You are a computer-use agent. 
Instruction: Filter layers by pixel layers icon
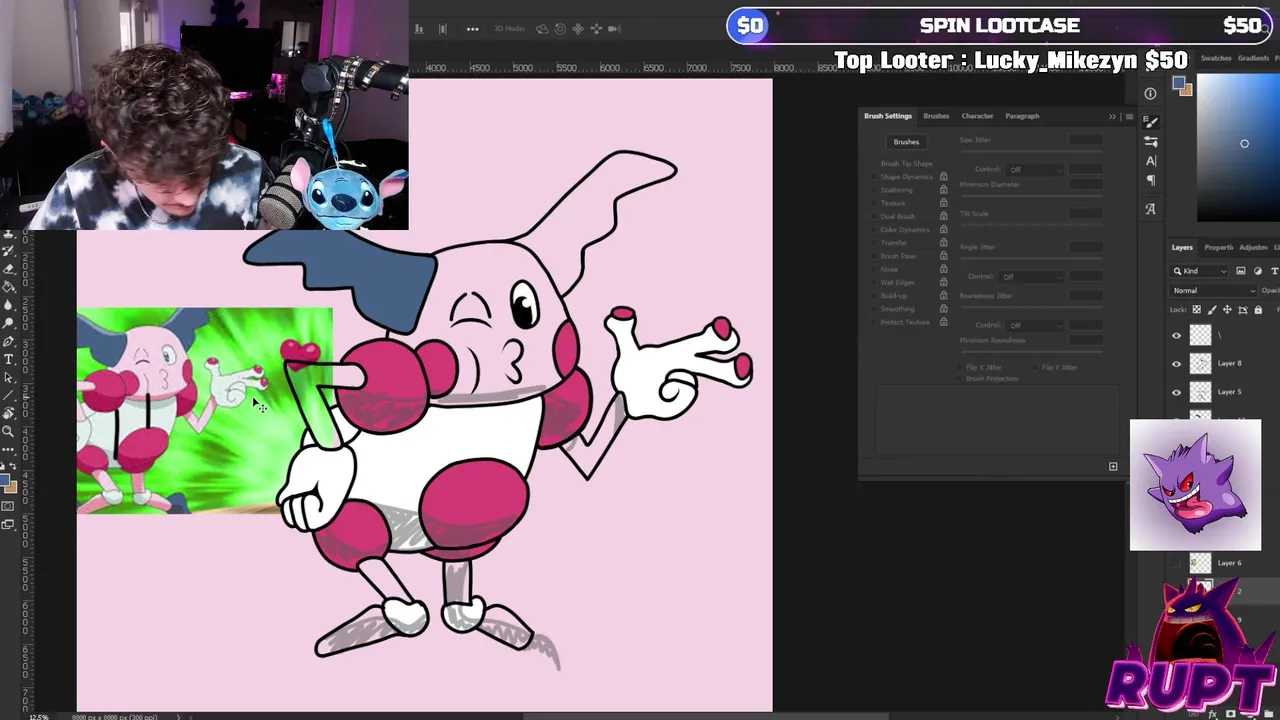(x=1241, y=271)
